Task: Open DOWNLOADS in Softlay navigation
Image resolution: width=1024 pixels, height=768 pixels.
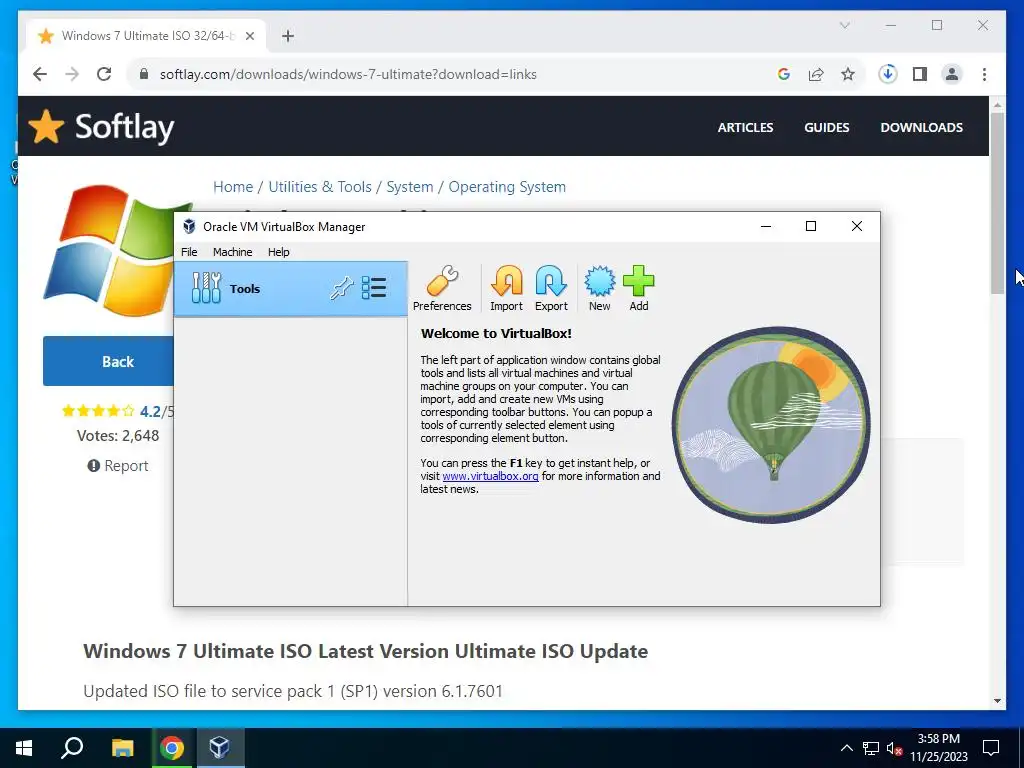Action: 921,127
